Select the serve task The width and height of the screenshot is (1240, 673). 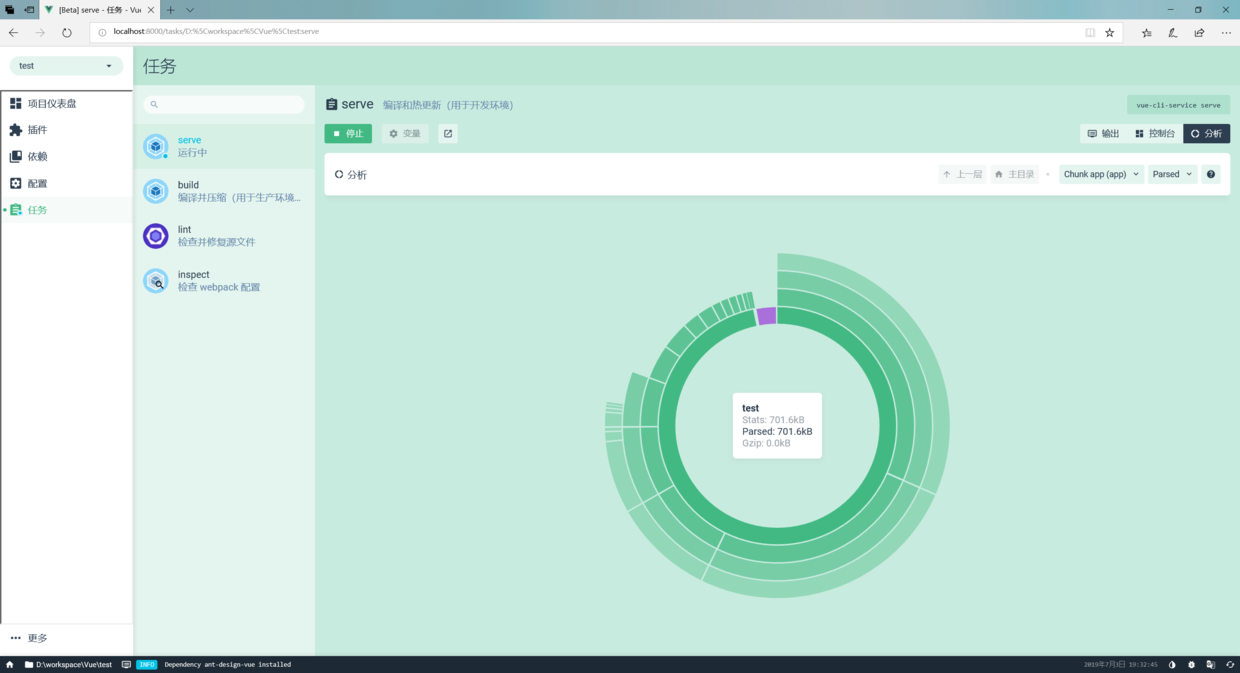224,146
